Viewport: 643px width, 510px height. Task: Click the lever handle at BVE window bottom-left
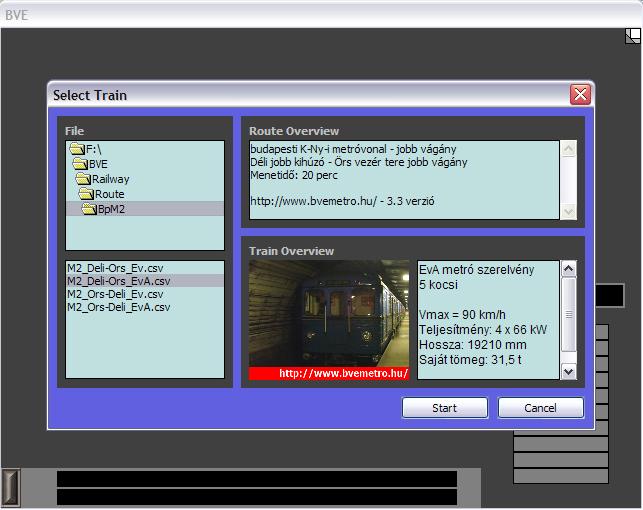[x=10, y=487]
